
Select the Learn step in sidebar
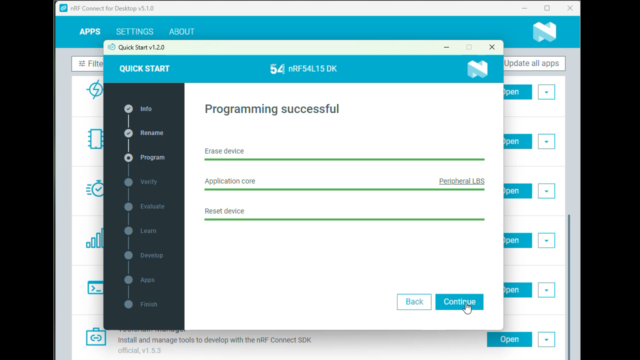(x=140, y=231)
